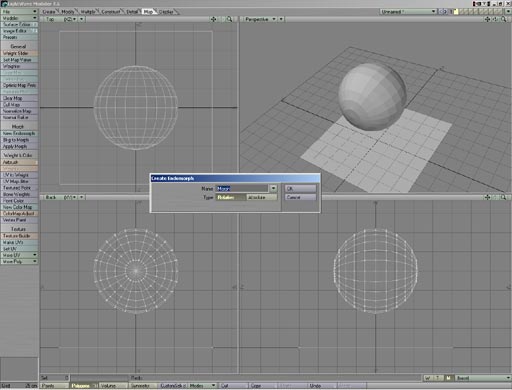The width and height of the screenshot is (512, 390).
Task: Select the Airbrush tool
Action: (x=19, y=162)
